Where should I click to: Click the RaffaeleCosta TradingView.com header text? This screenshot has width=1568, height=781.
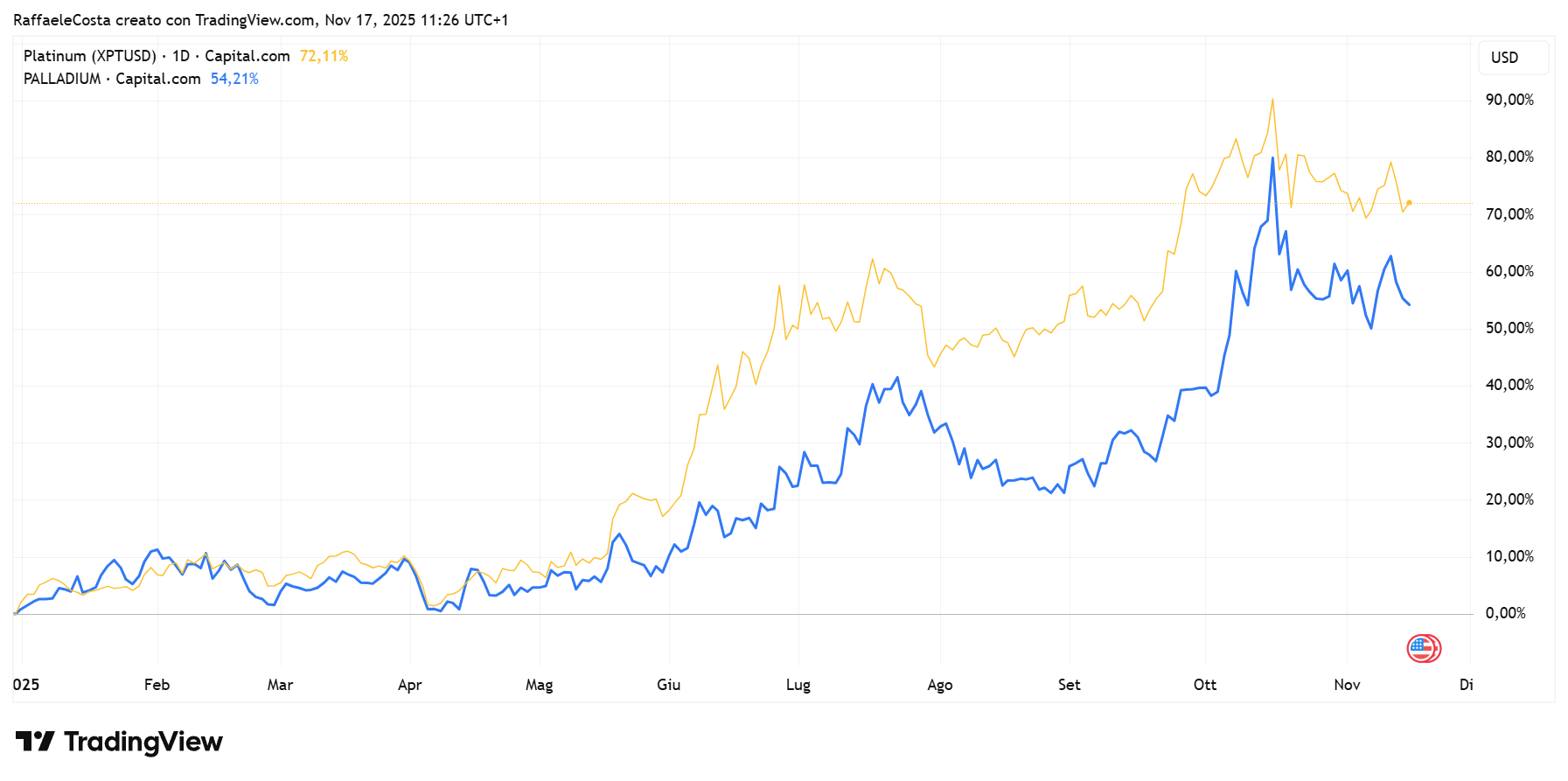[261, 19]
